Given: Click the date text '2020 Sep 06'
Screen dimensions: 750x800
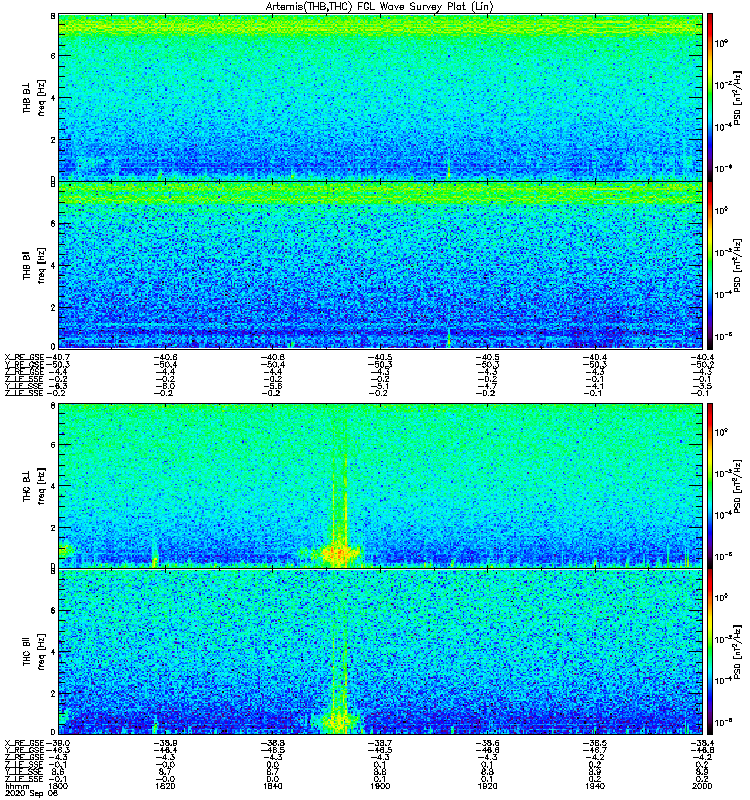Looking at the screenshot, I should tap(32, 793).
